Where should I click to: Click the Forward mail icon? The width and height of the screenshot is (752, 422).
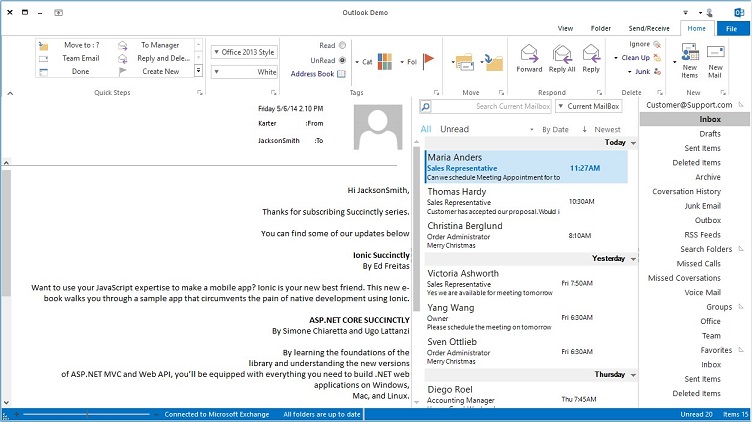coord(529,54)
